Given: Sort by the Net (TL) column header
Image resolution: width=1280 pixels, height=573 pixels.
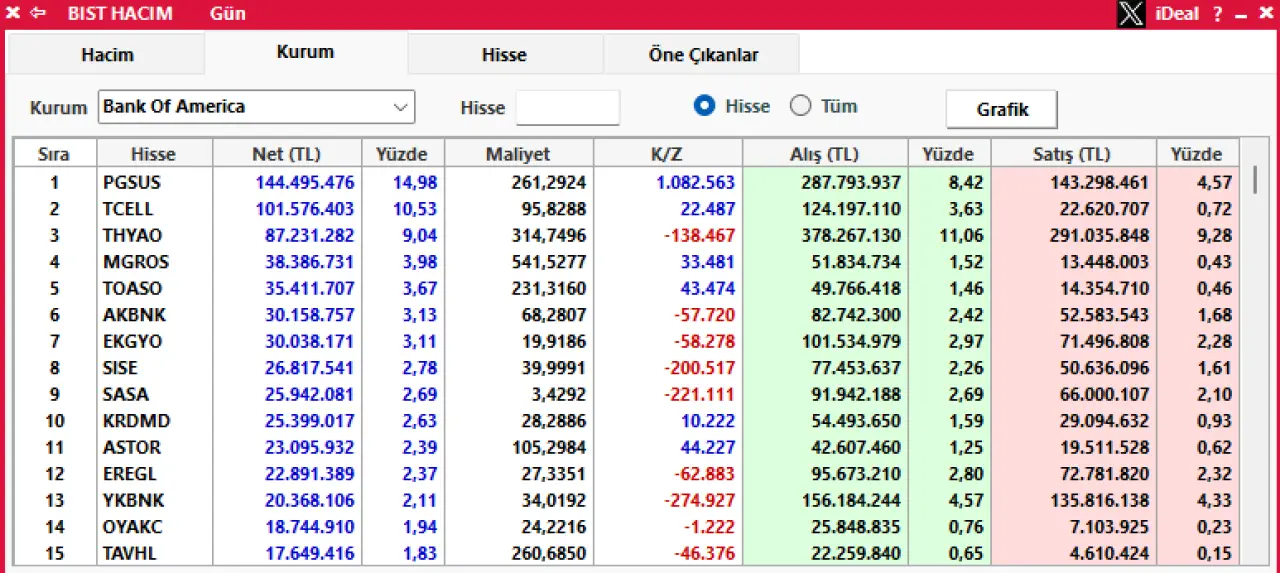Looking at the screenshot, I should (286, 154).
